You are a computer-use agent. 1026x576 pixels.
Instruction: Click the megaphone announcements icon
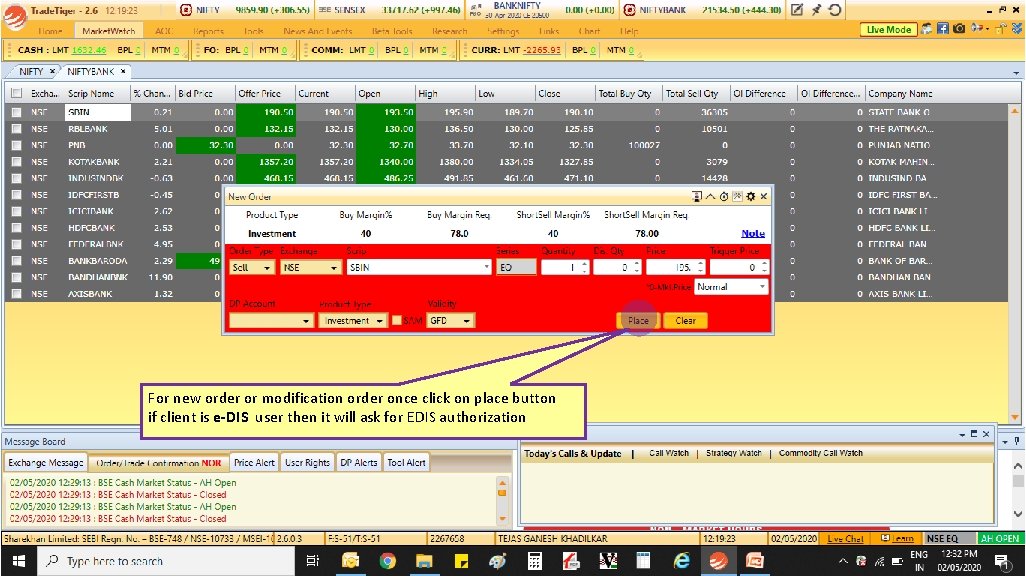pos(977,29)
